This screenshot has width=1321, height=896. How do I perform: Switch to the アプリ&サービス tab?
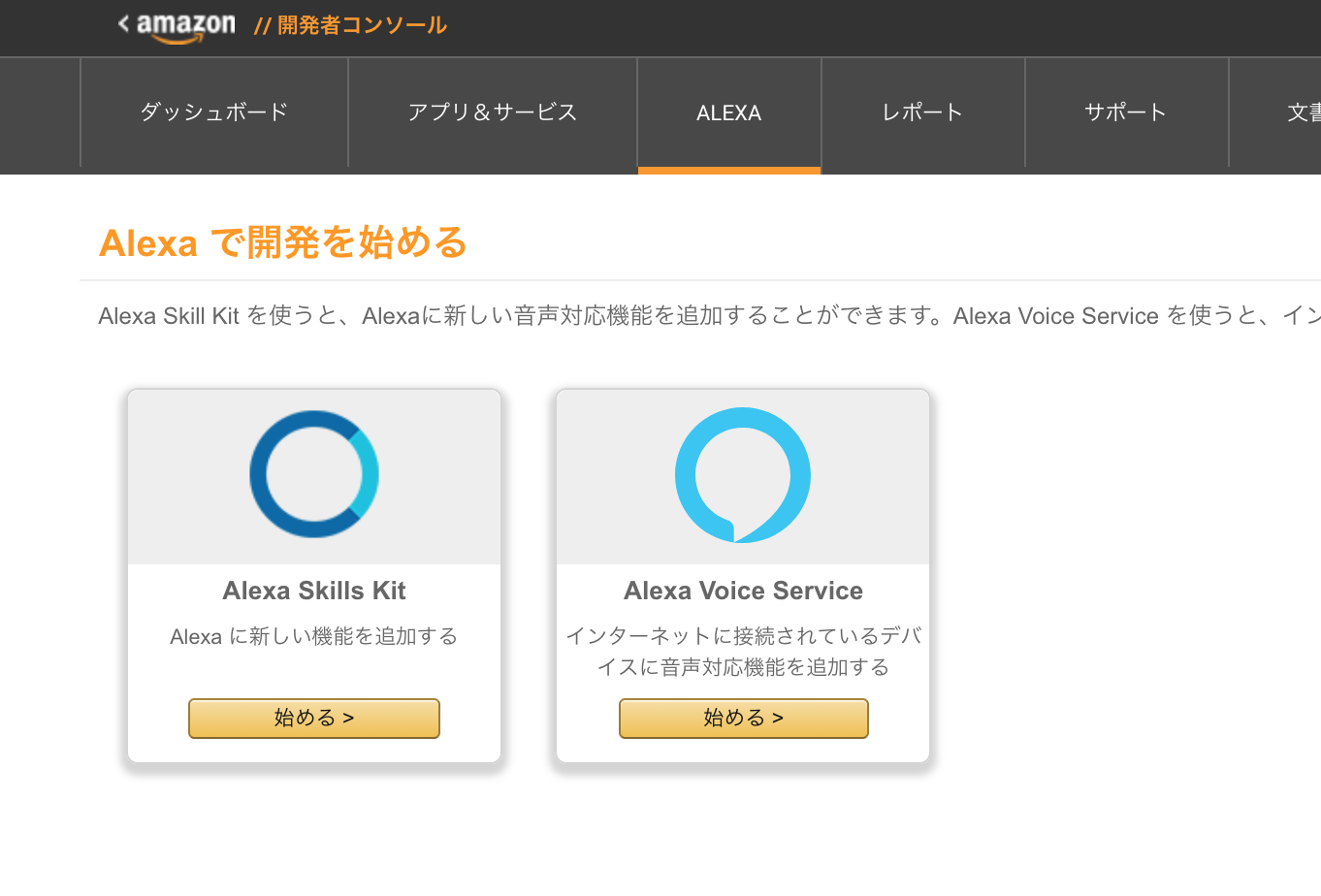493,112
